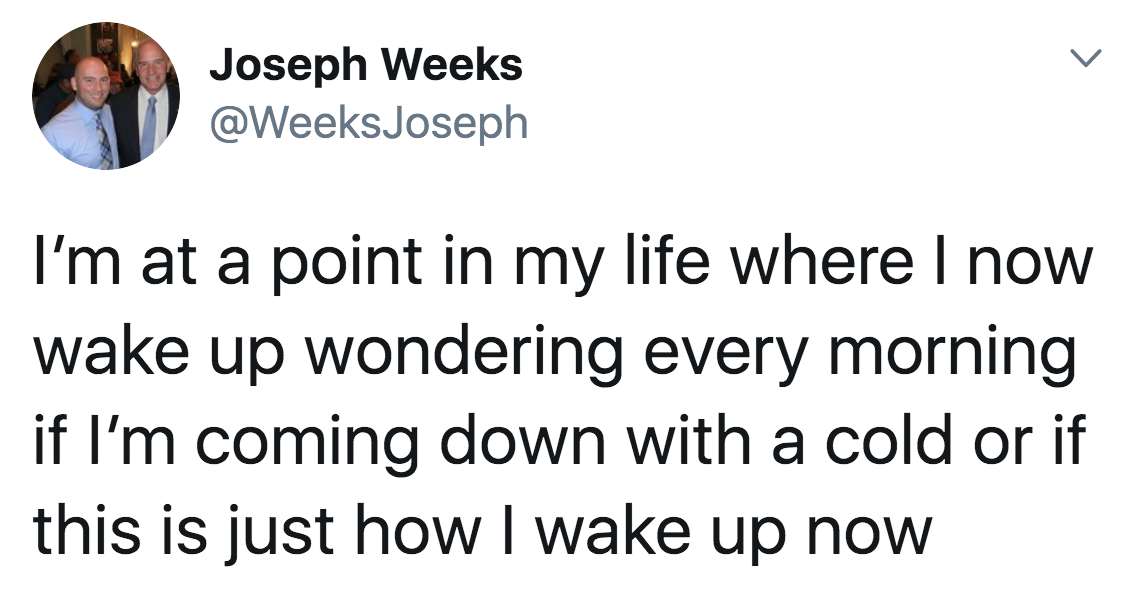Click the final word "now" ending the tweet
The image size is (1130, 602).
pyautogui.click(x=869, y=538)
